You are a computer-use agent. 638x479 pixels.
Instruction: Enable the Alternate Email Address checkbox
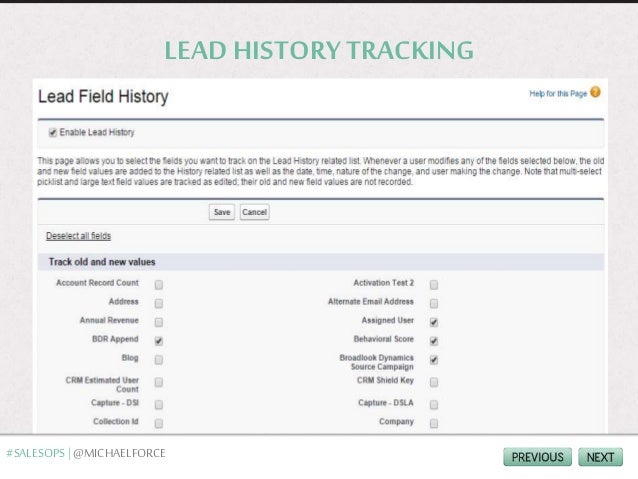point(434,303)
